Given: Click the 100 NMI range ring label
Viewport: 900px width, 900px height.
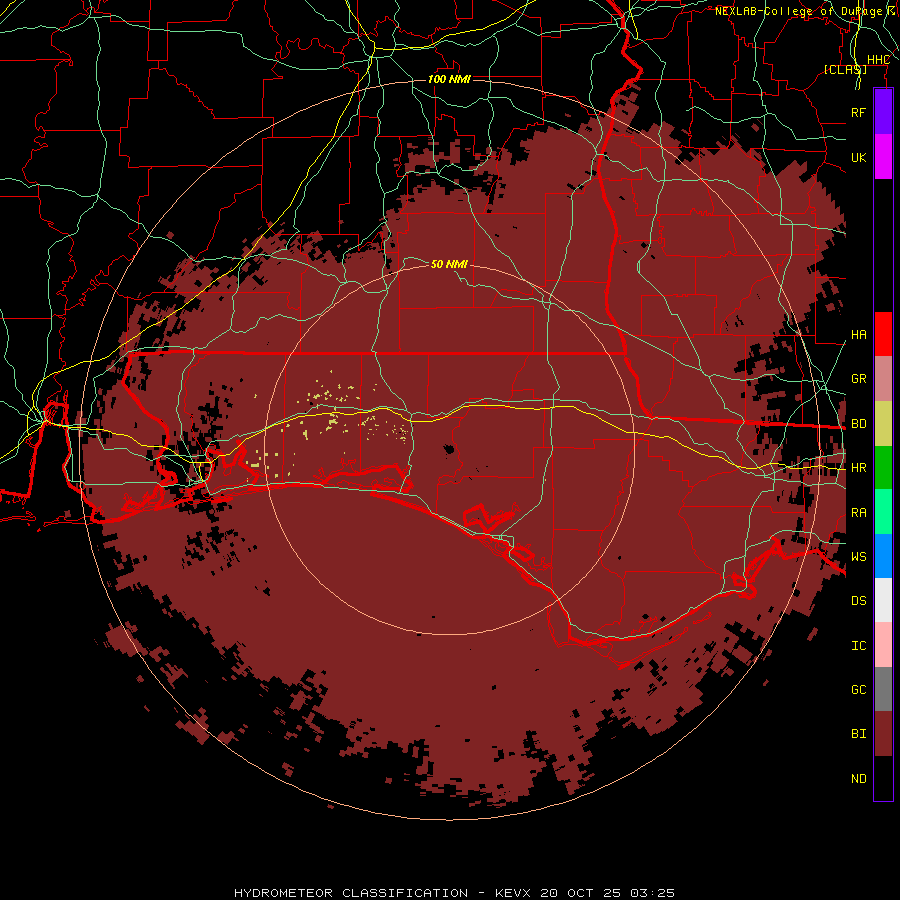Looking at the screenshot, I should (449, 79).
